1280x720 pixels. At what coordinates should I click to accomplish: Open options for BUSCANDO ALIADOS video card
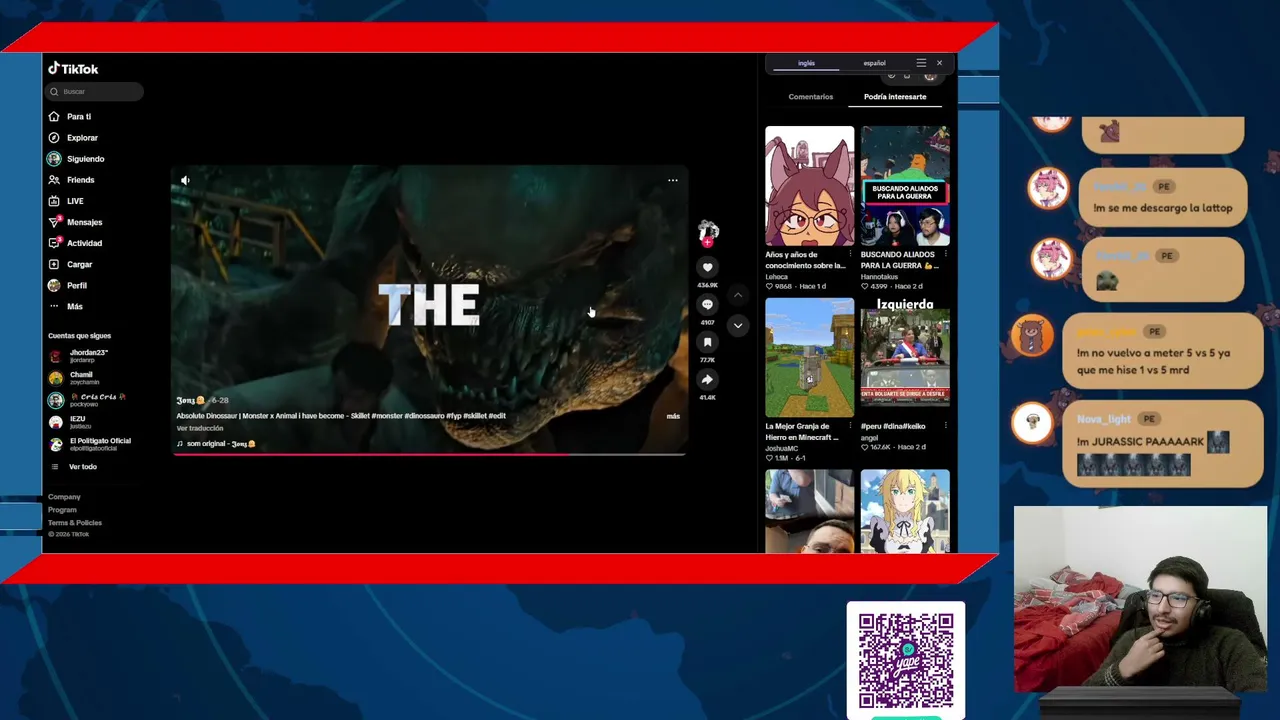pyautogui.click(x=945, y=254)
